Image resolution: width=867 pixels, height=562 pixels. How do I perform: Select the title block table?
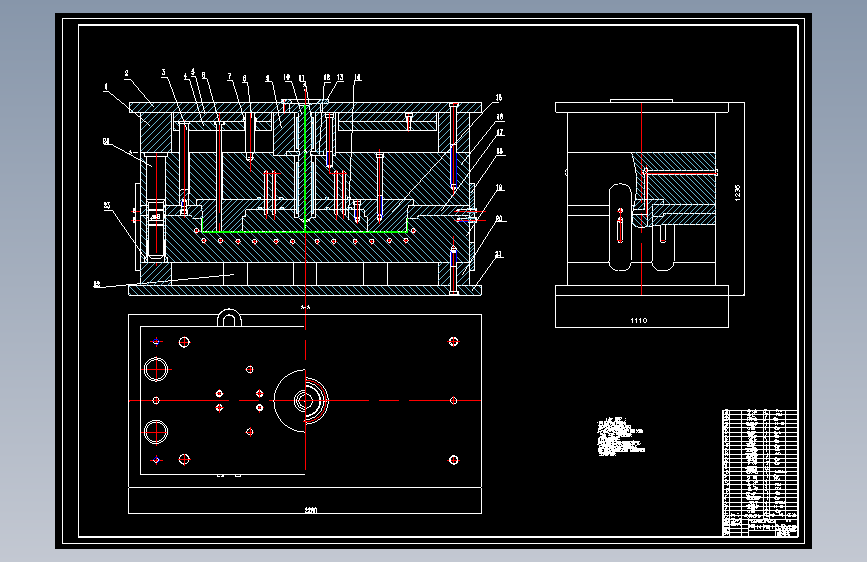click(x=760, y=472)
